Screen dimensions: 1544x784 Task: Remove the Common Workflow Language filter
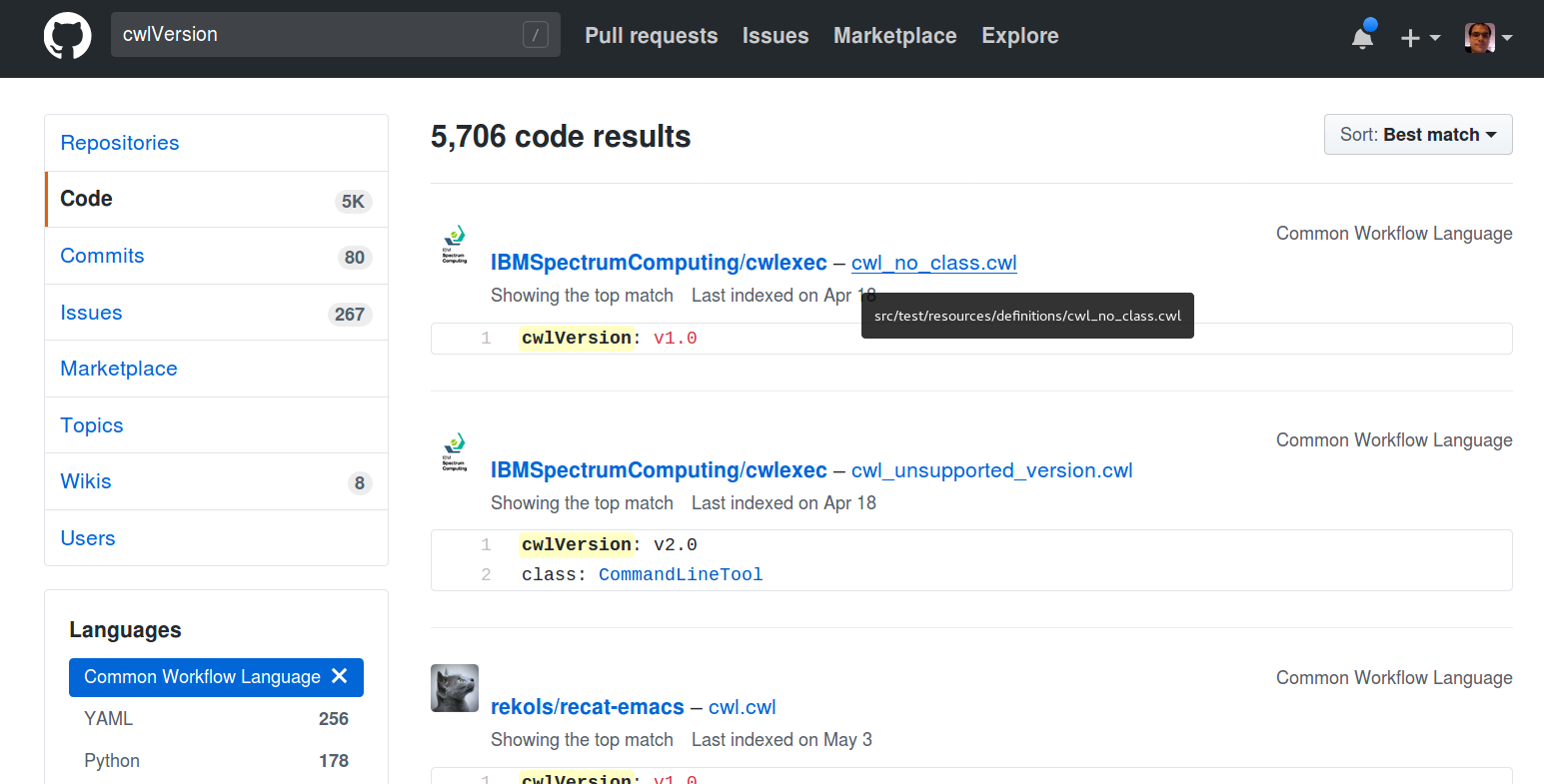click(339, 676)
